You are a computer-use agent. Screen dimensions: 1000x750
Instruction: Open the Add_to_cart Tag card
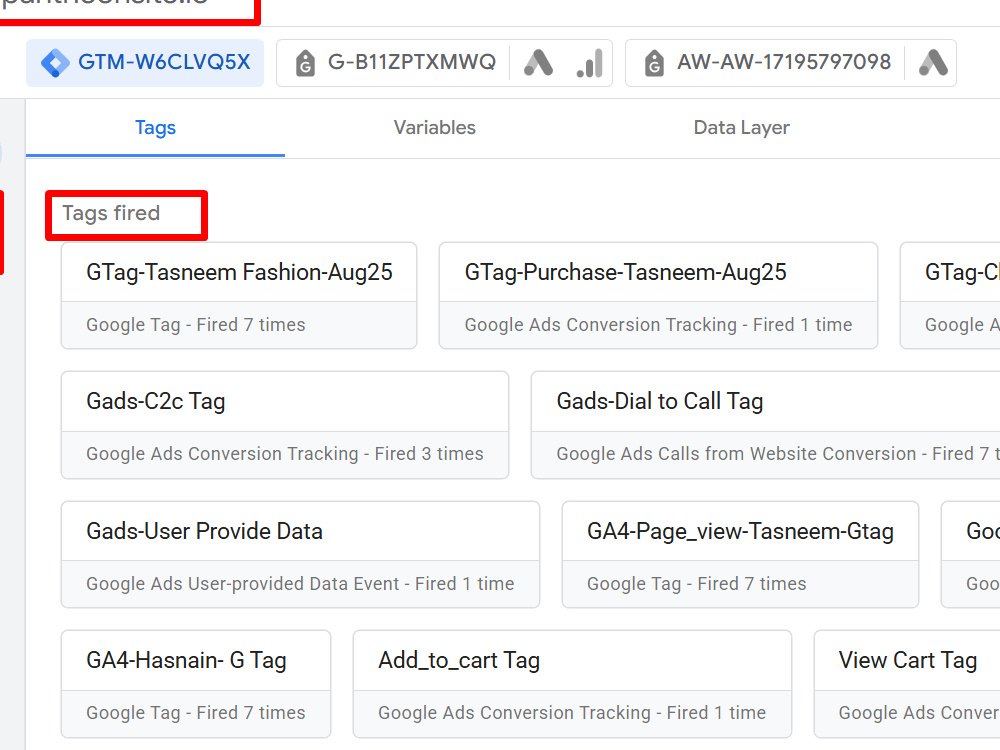pos(572,684)
